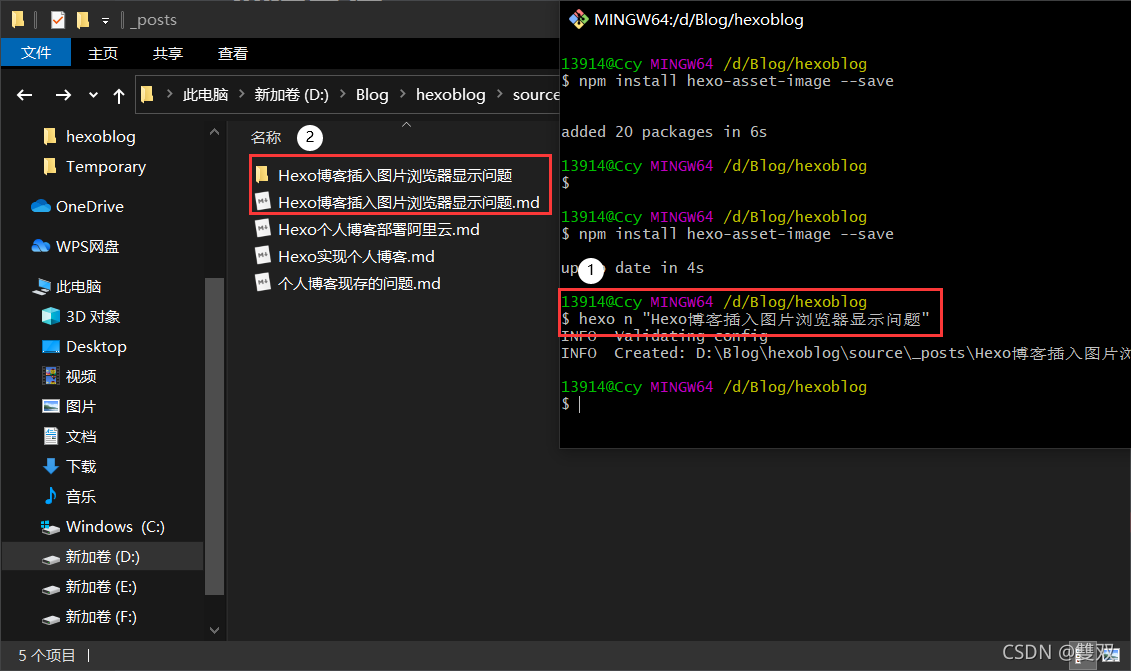Open Desktop in navigation pane
1131x671 pixels.
click(96, 347)
